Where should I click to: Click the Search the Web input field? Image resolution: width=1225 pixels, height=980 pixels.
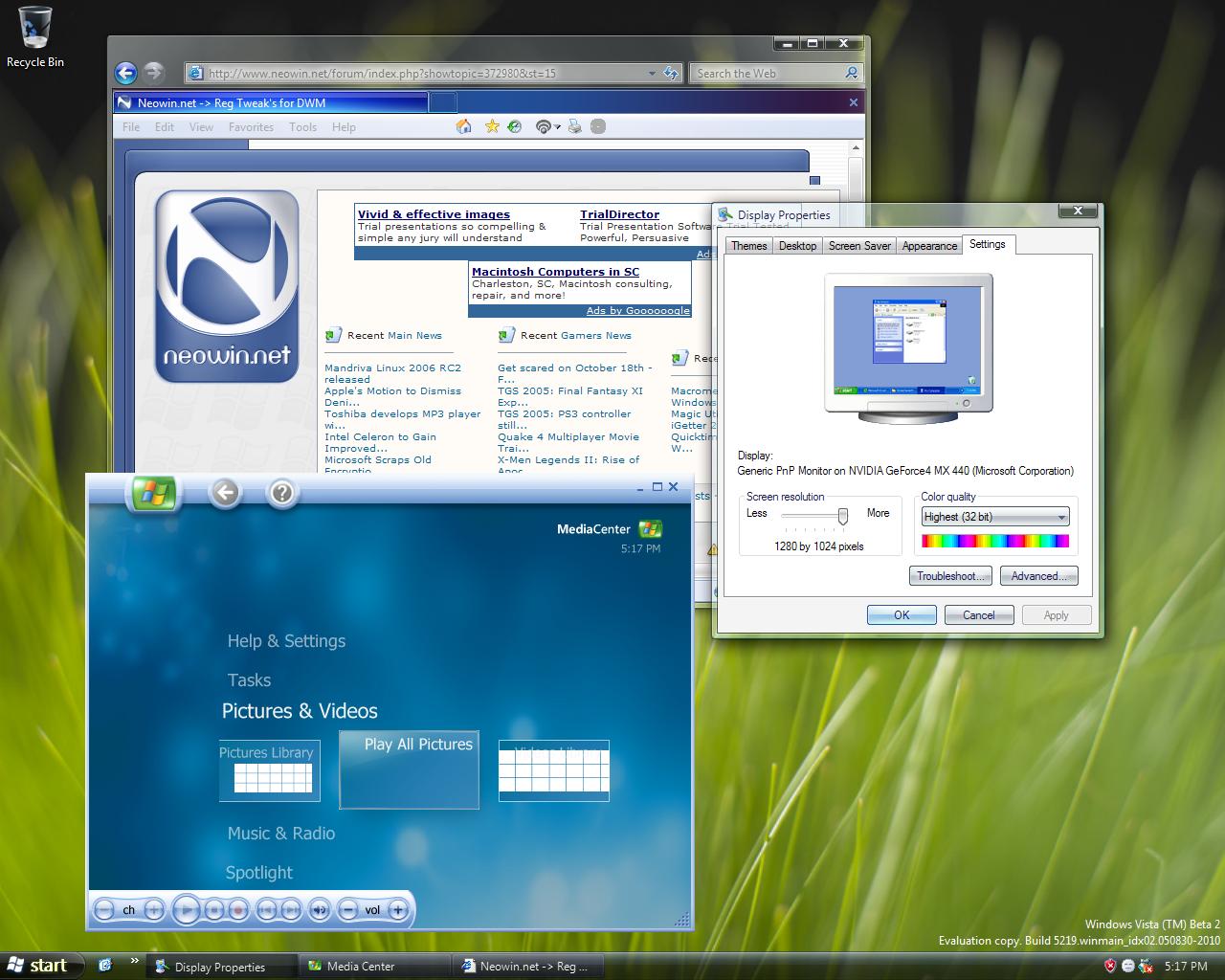tap(766, 73)
